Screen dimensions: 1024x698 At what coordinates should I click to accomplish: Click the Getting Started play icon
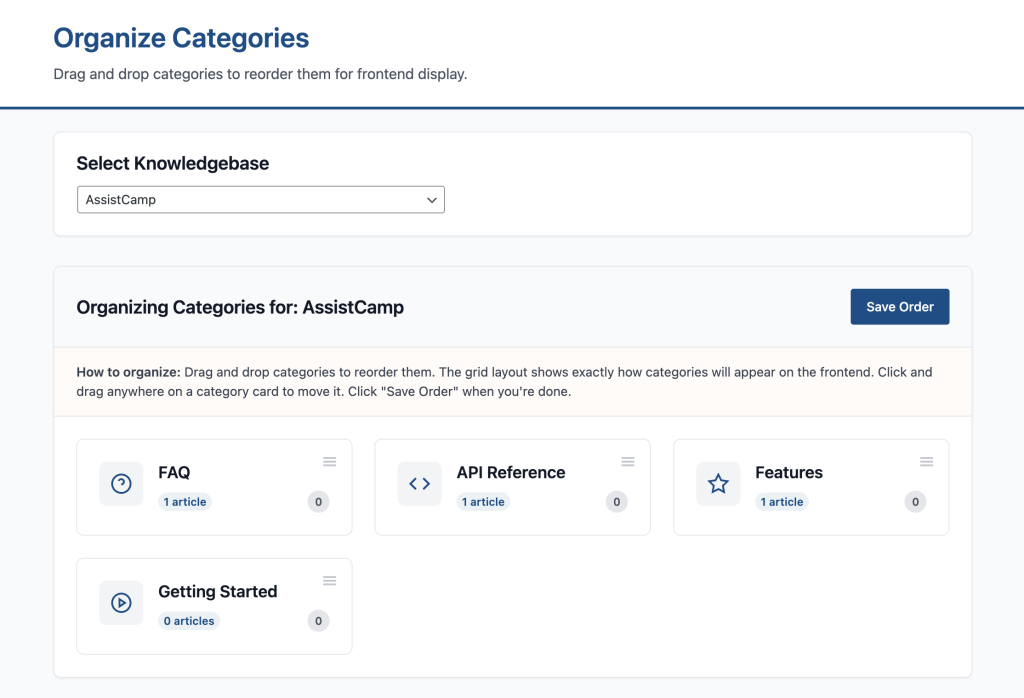coord(121,603)
